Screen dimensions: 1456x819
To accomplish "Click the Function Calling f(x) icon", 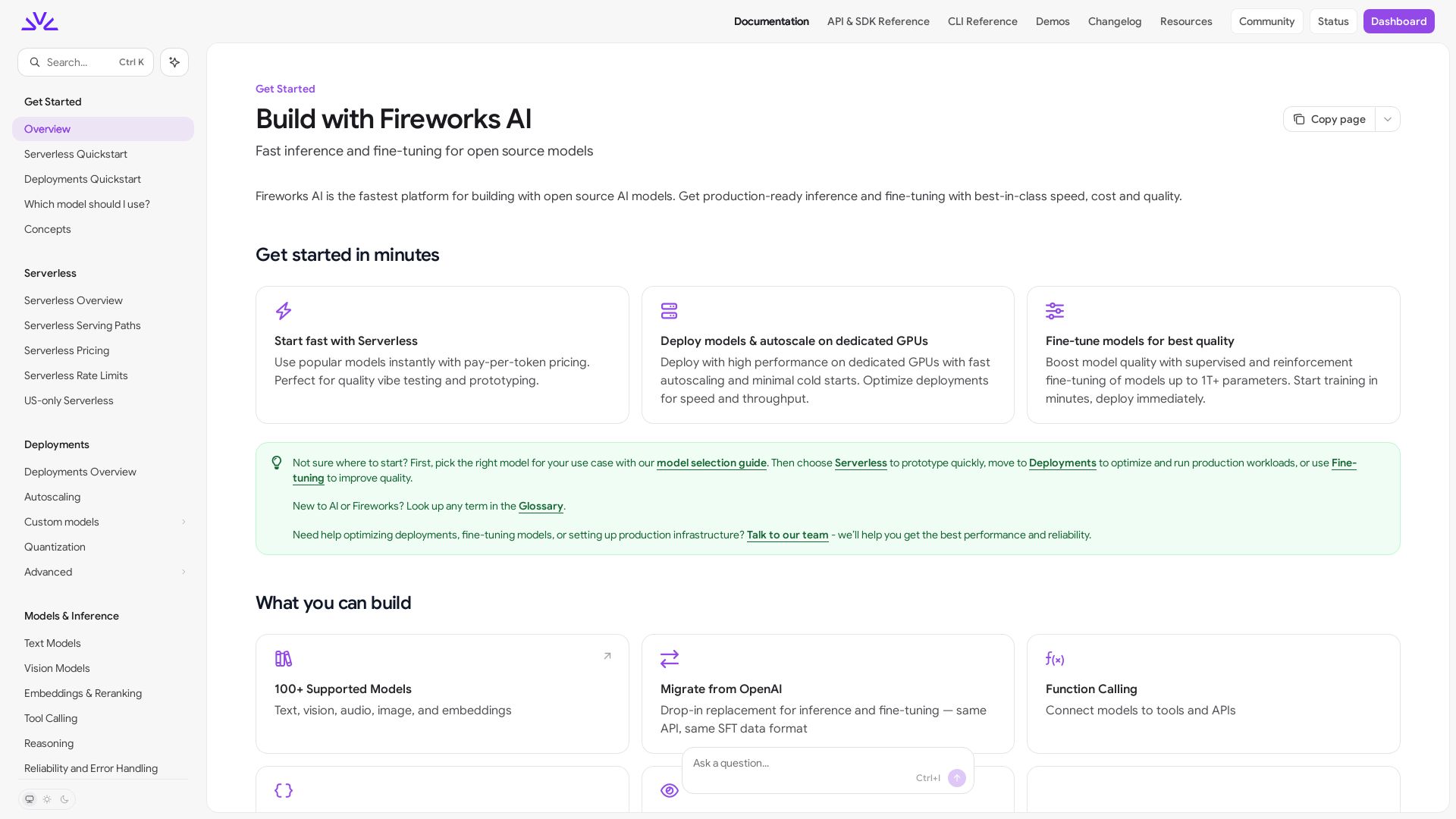I will [x=1055, y=659].
